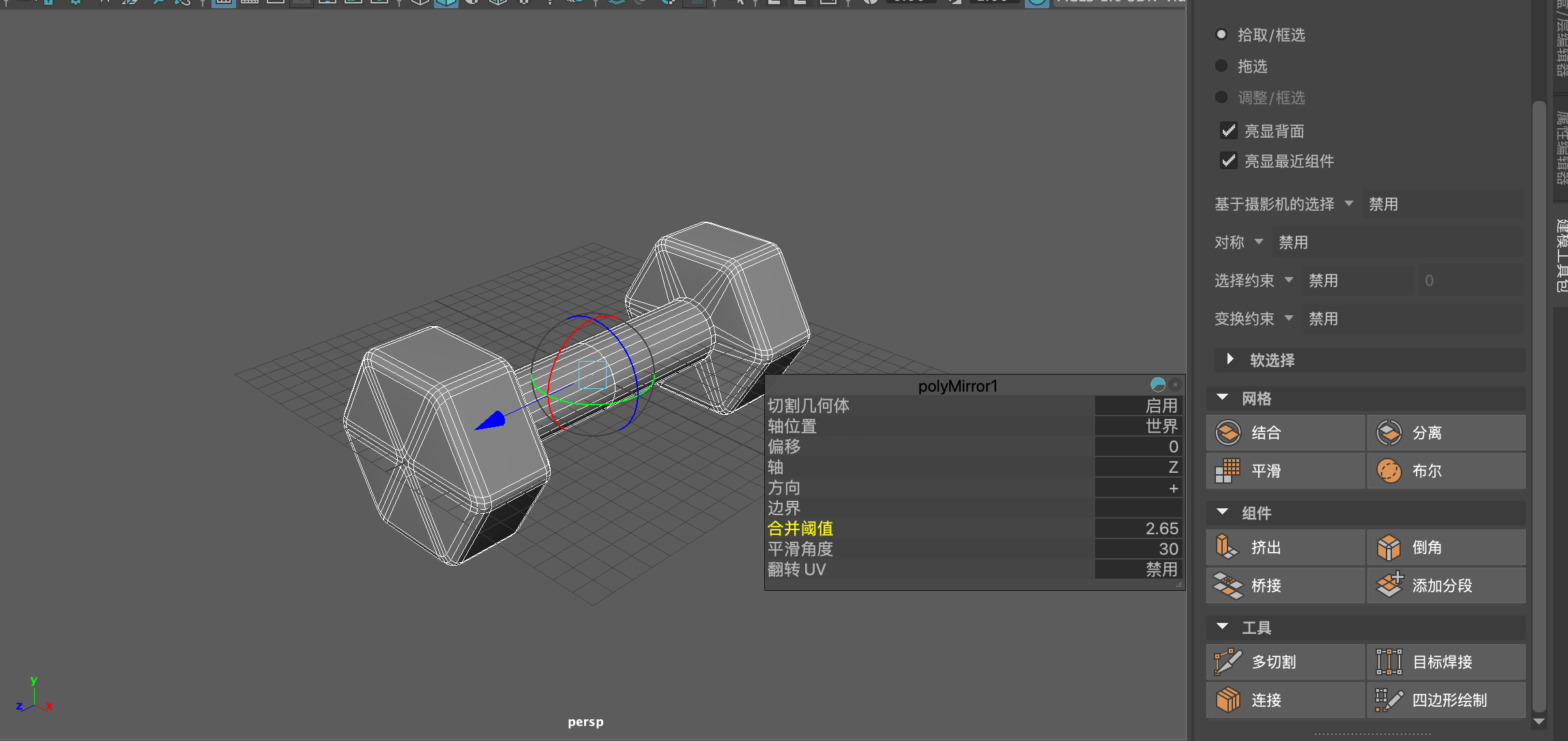Activate the Quad Draw (四边形绘制) icon
The width and height of the screenshot is (1568, 741).
pyautogui.click(x=1389, y=700)
